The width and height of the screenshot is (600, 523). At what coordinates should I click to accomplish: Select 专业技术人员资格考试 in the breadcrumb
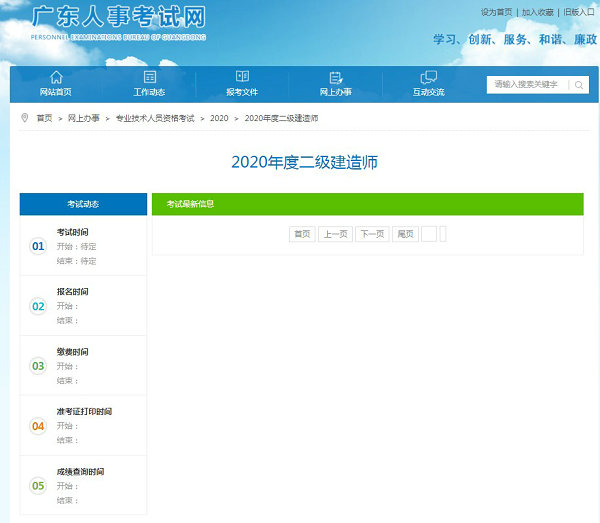[154, 118]
